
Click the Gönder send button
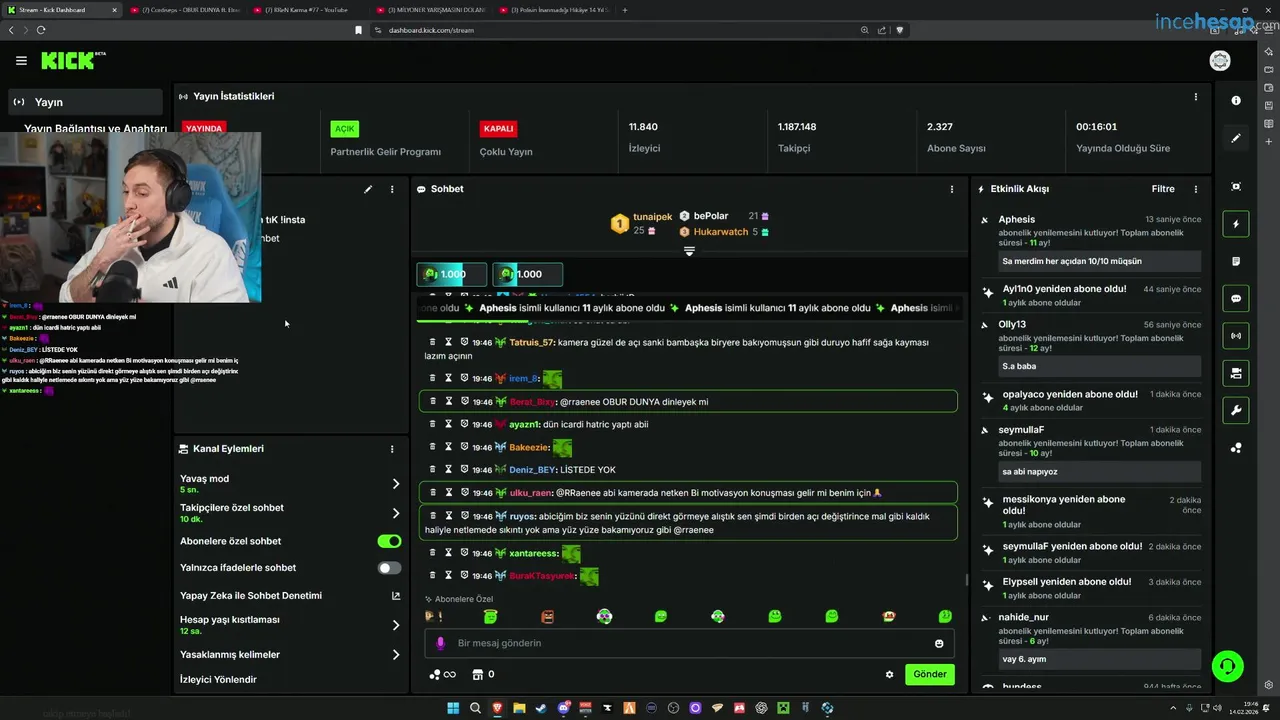point(930,674)
